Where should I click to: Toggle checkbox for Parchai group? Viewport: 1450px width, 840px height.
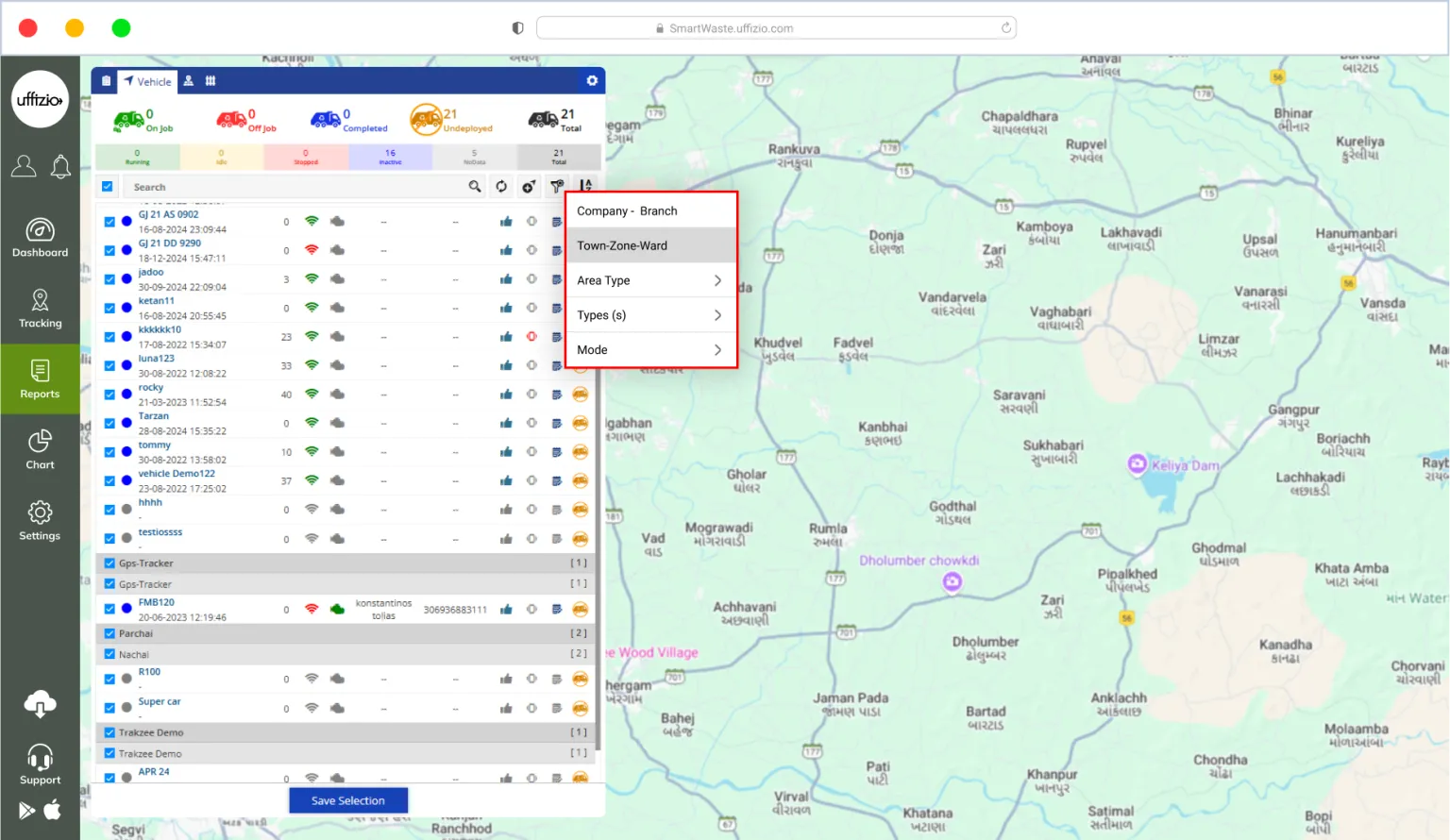tap(110, 633)
